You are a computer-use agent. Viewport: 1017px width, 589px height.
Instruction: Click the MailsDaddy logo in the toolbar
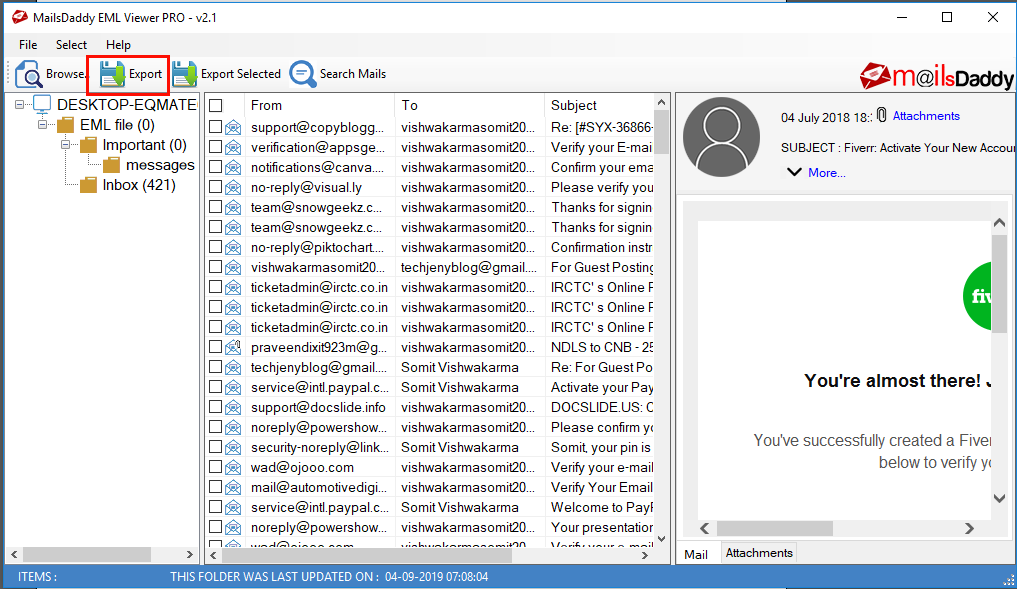point(936,76)
